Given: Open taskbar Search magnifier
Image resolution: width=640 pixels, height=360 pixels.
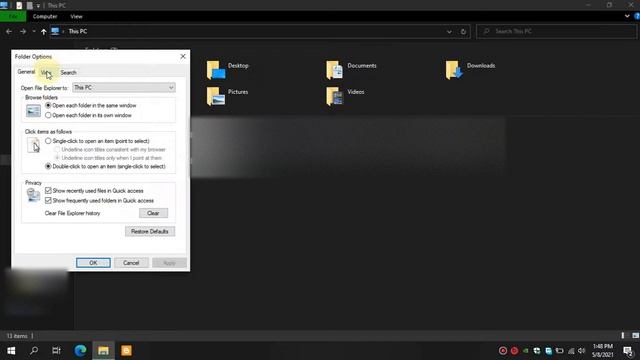Looking at the screenshot, I should (34, 351).
